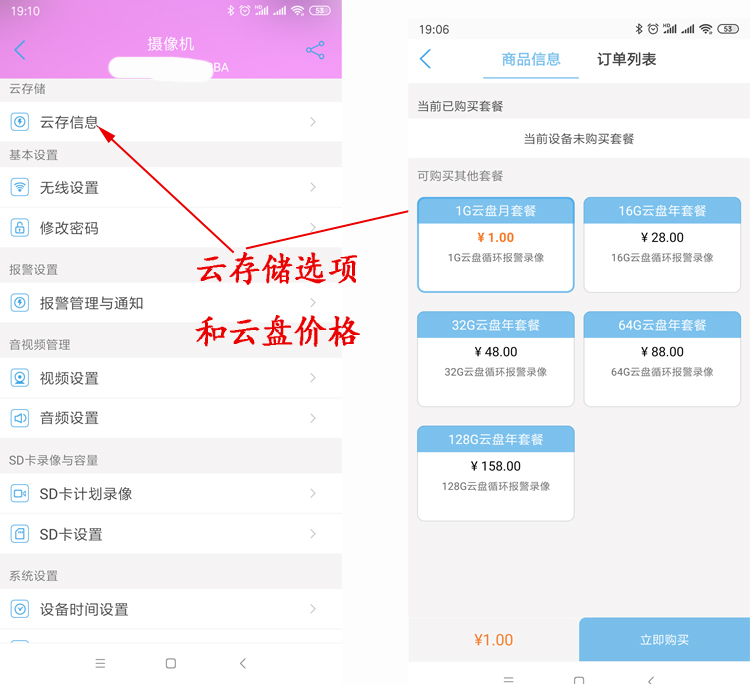The height and width of the screenshot is (684, 750).
Task: Expand the 报警管理与通知 row chevron
Action: click(313, 302)
